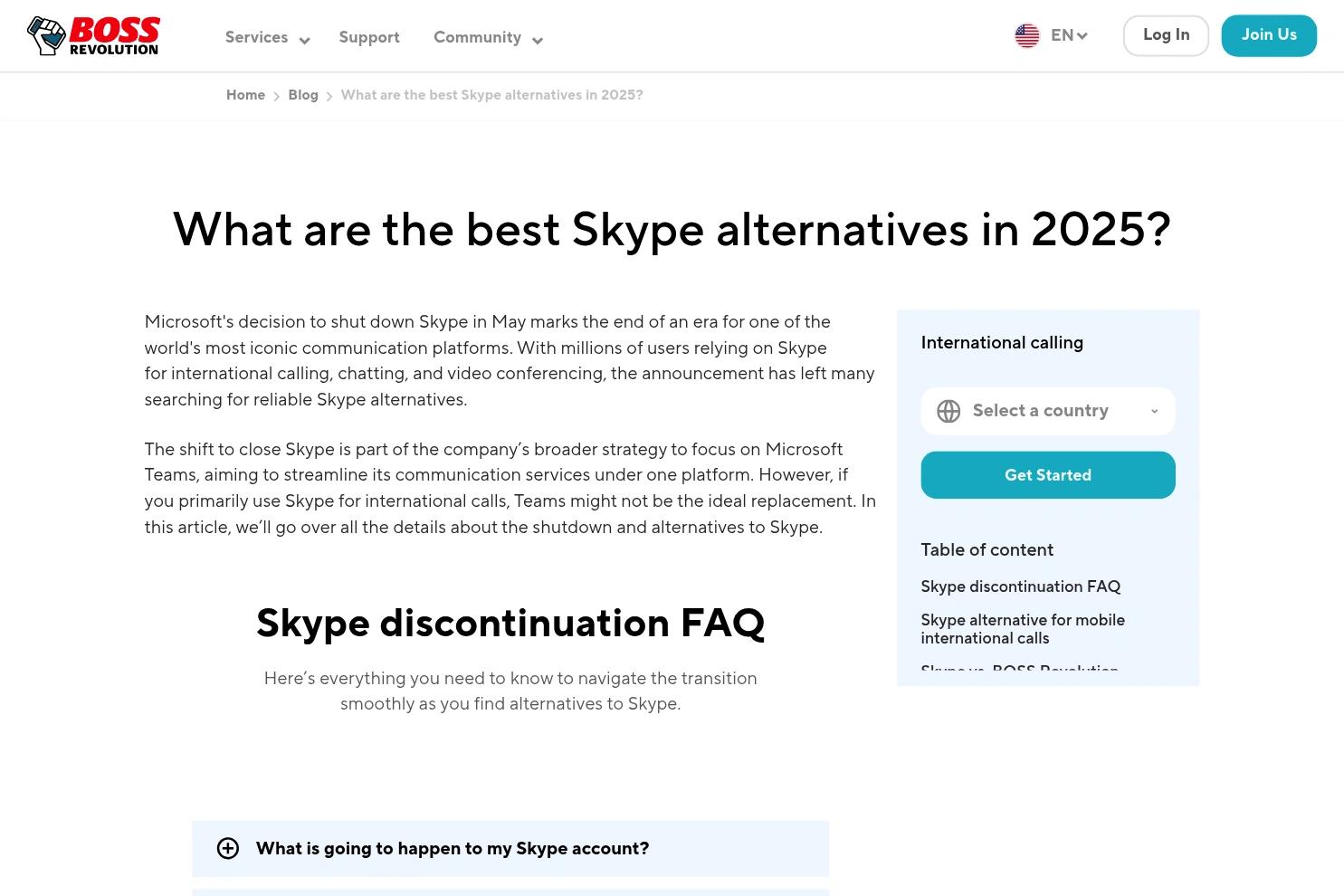The width and height of the screenshot is (1344, 896).
Task: Open the EN language dropdown
Action: point(1069,36)
